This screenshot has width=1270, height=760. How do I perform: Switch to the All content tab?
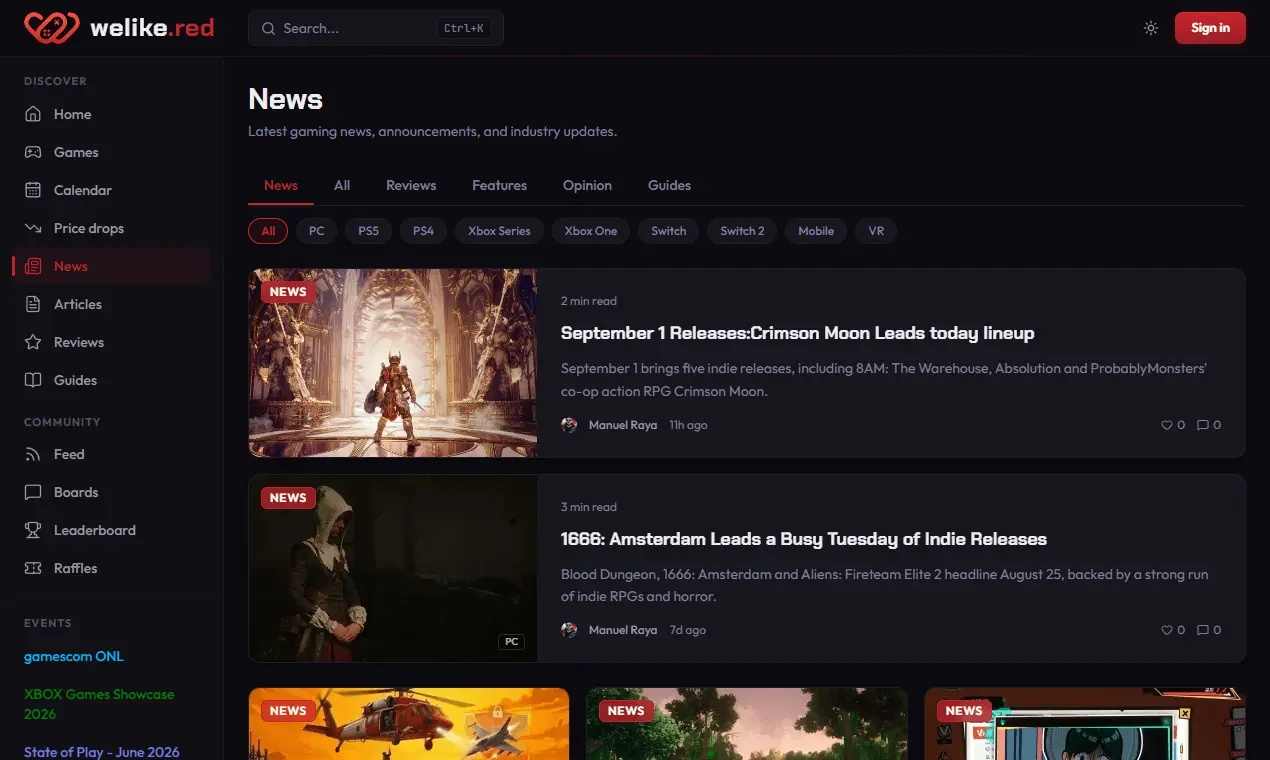342,185
